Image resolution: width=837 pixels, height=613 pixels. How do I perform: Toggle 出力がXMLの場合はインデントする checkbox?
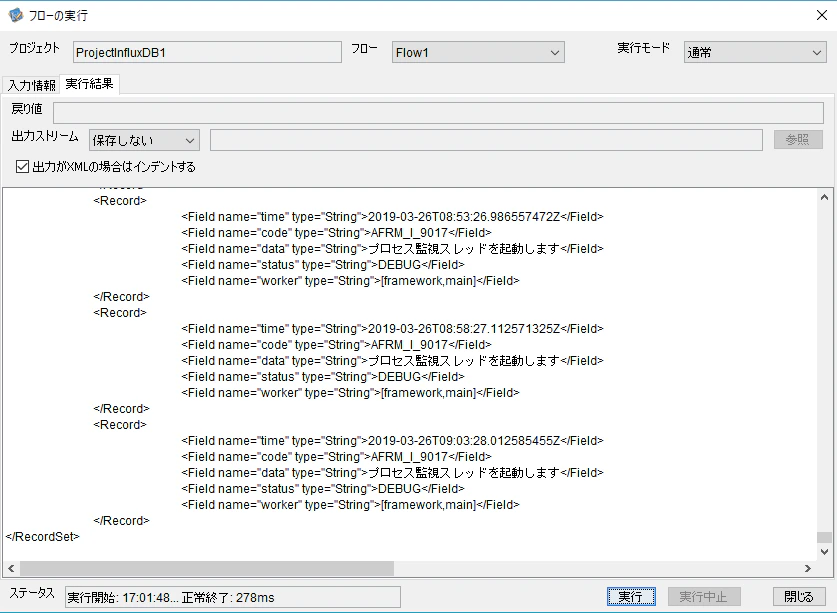[x=22, y=167]
